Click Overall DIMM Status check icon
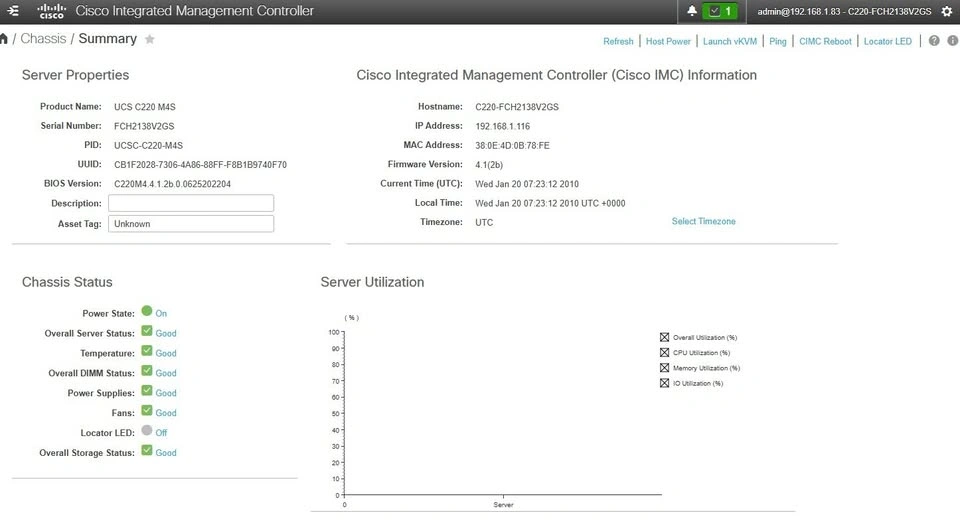Image resolution: width=960 pixels, height=521 pixels. pos(147,371)
